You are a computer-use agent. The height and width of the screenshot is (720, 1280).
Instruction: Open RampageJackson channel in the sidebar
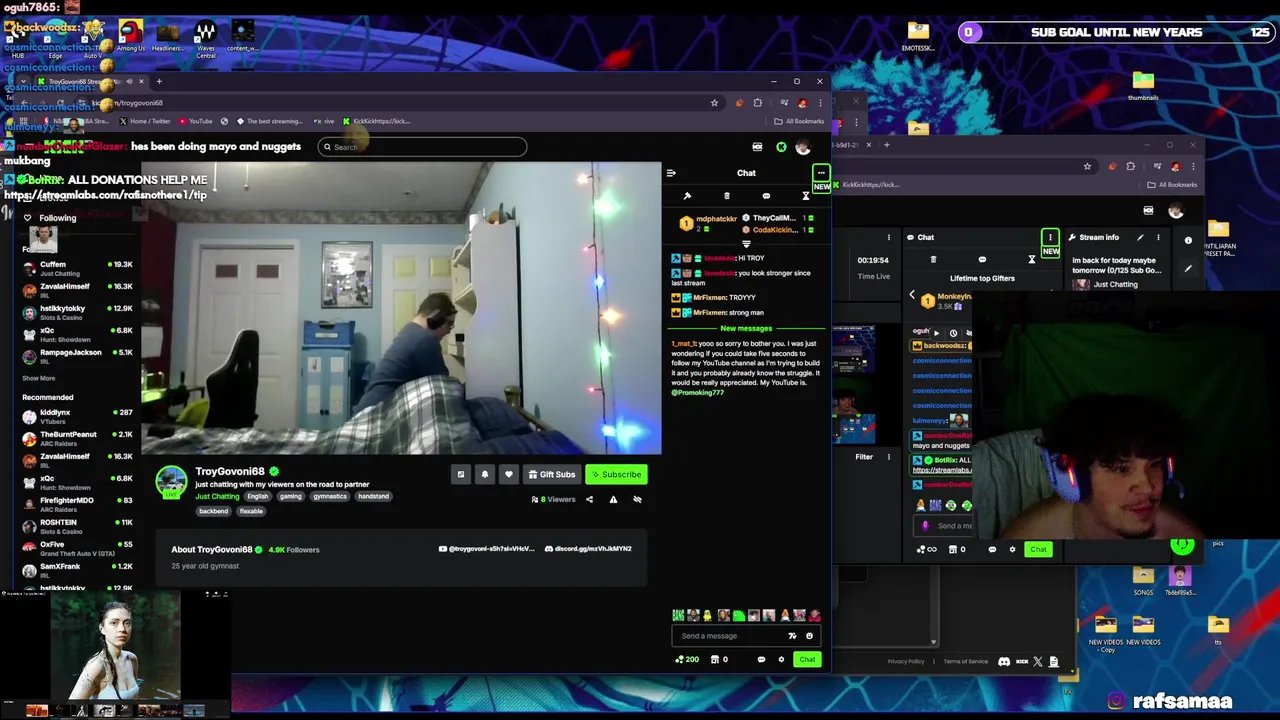click(x=78, y=356)
